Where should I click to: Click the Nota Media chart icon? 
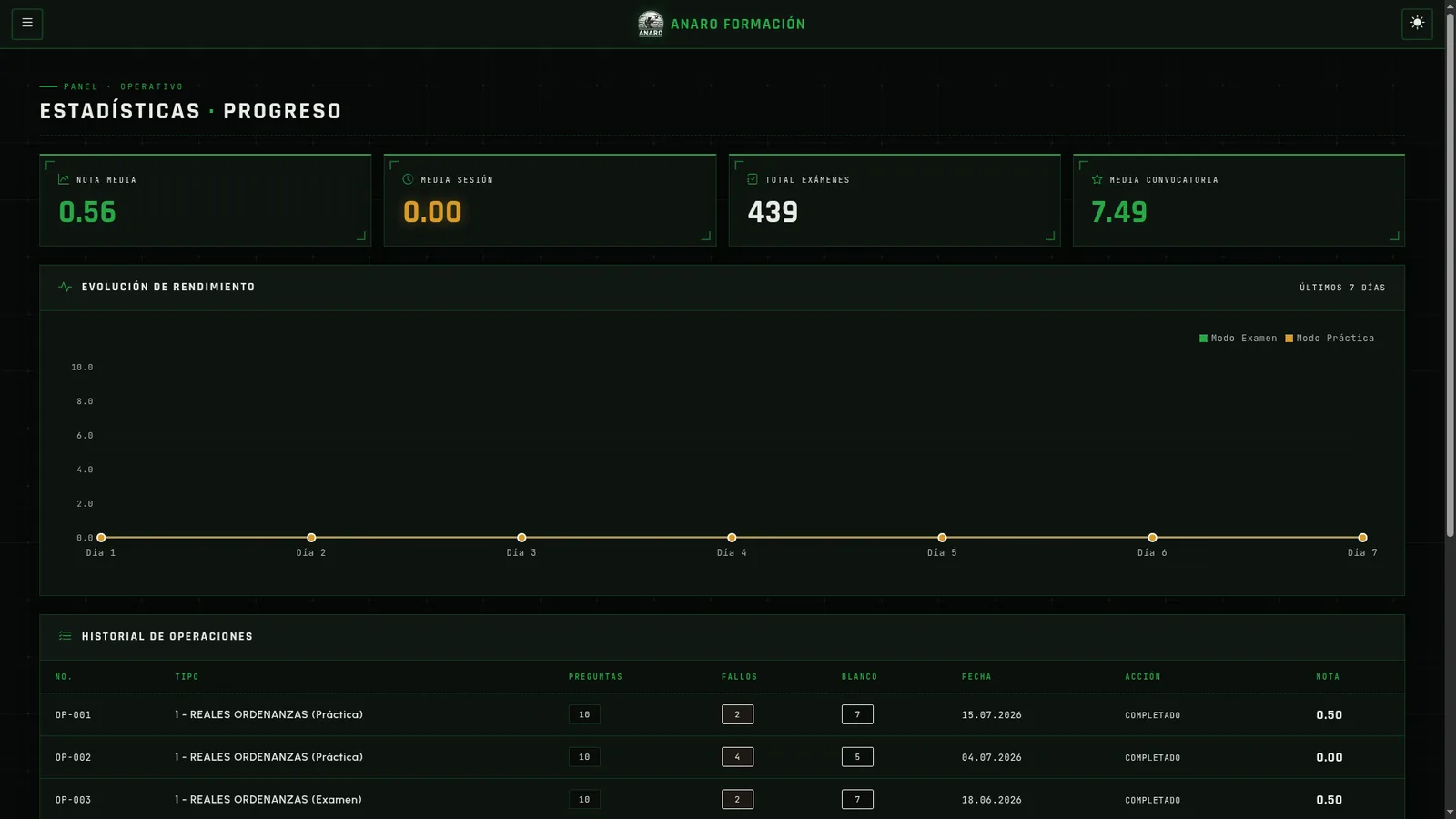(x=64, y=179)
